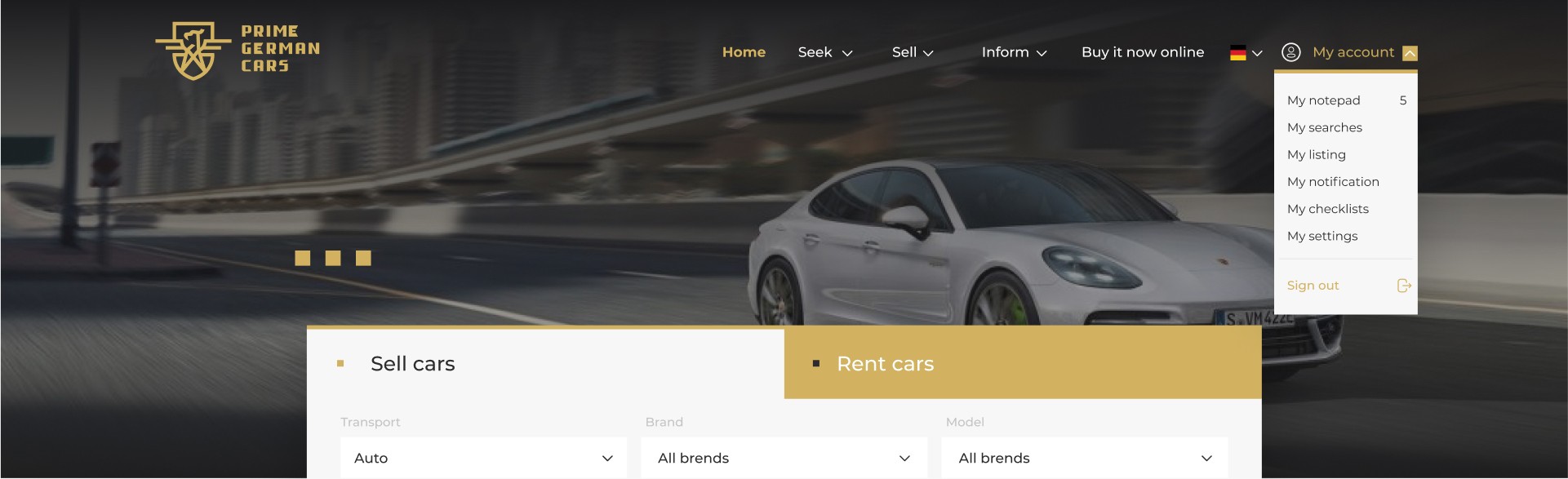
Task: Collapse the My account menu arrow
Action: (x=1410, y=53)
